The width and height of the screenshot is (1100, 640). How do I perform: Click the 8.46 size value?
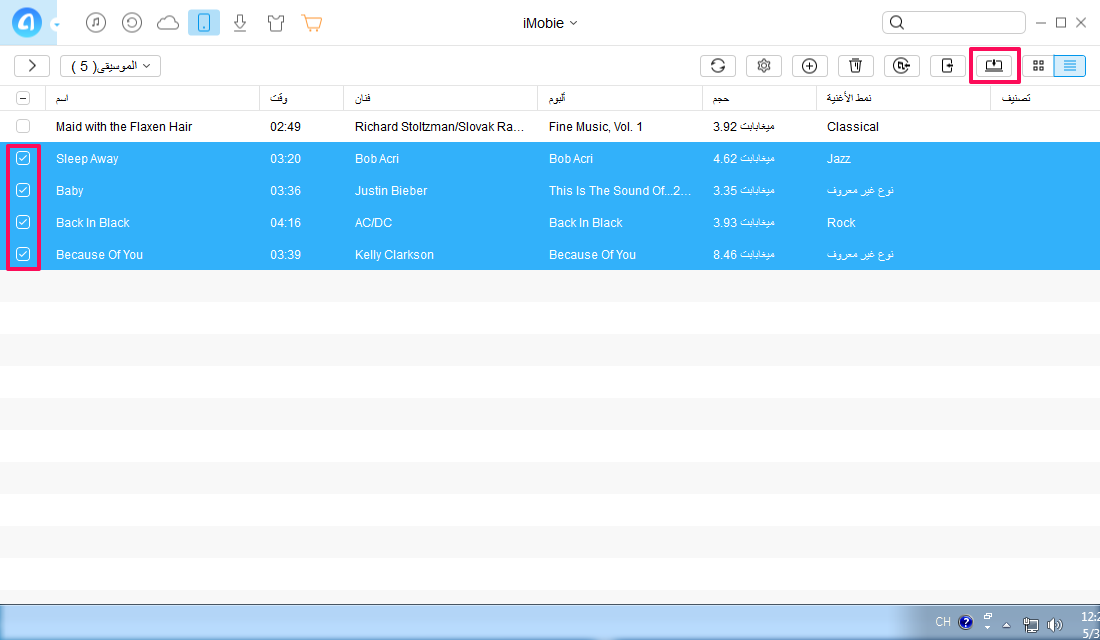[725, 255]
